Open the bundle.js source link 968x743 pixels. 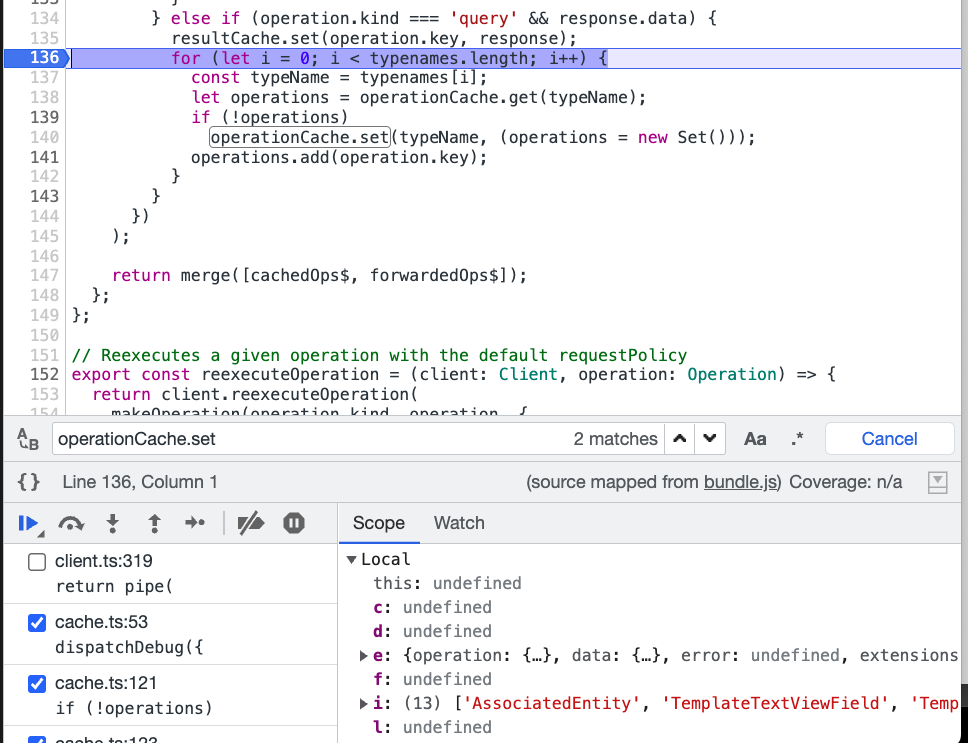pos(741,481)
